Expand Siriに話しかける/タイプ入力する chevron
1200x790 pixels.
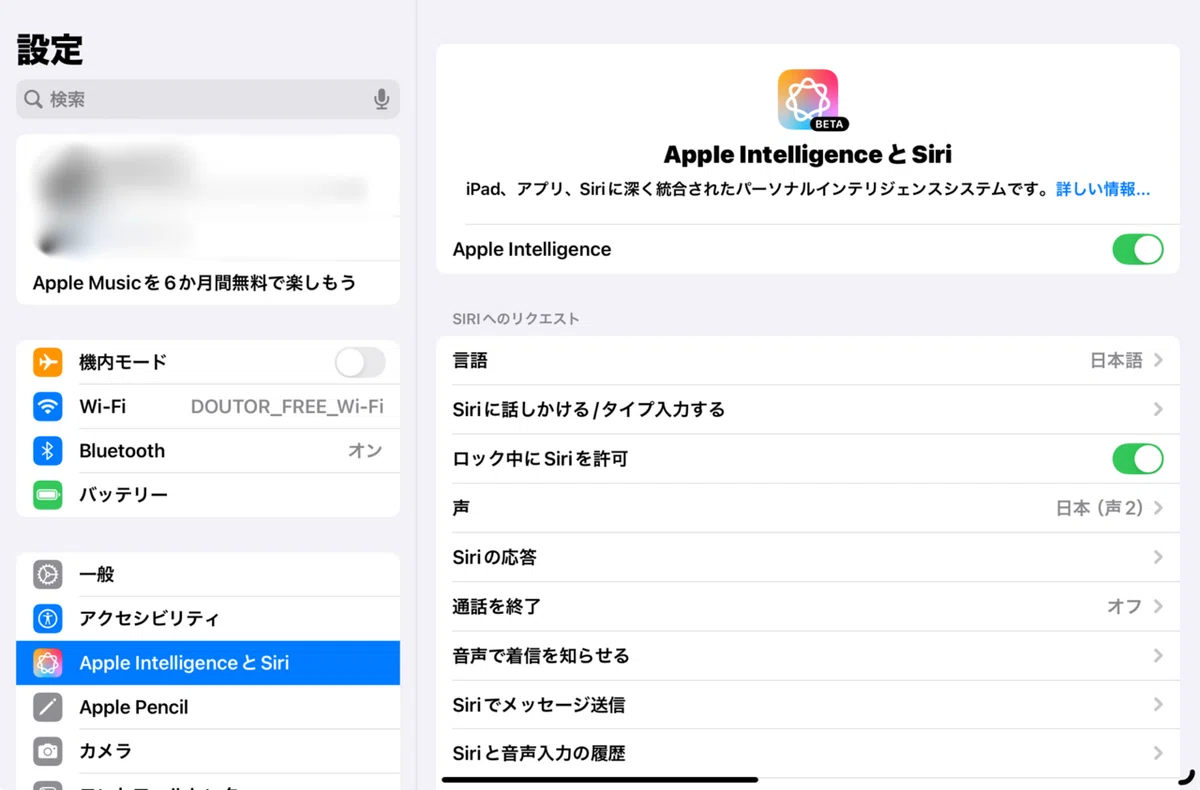point(1158,409)
